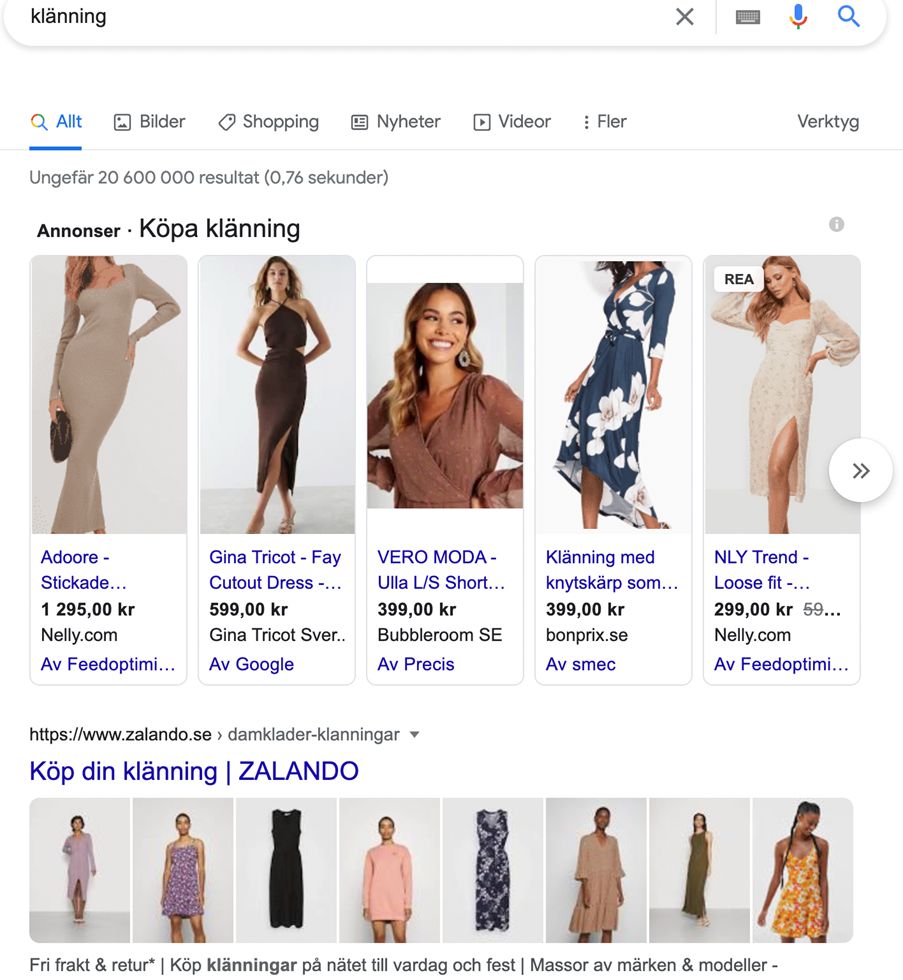Open ad info icon next to Annonser

pos(837,225)
